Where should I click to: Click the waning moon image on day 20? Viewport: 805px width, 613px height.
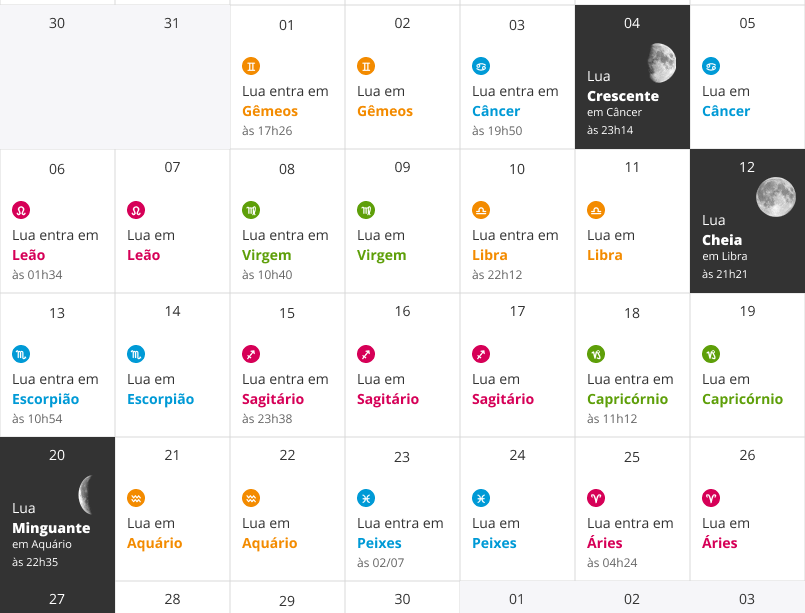(x=87, y=492)
